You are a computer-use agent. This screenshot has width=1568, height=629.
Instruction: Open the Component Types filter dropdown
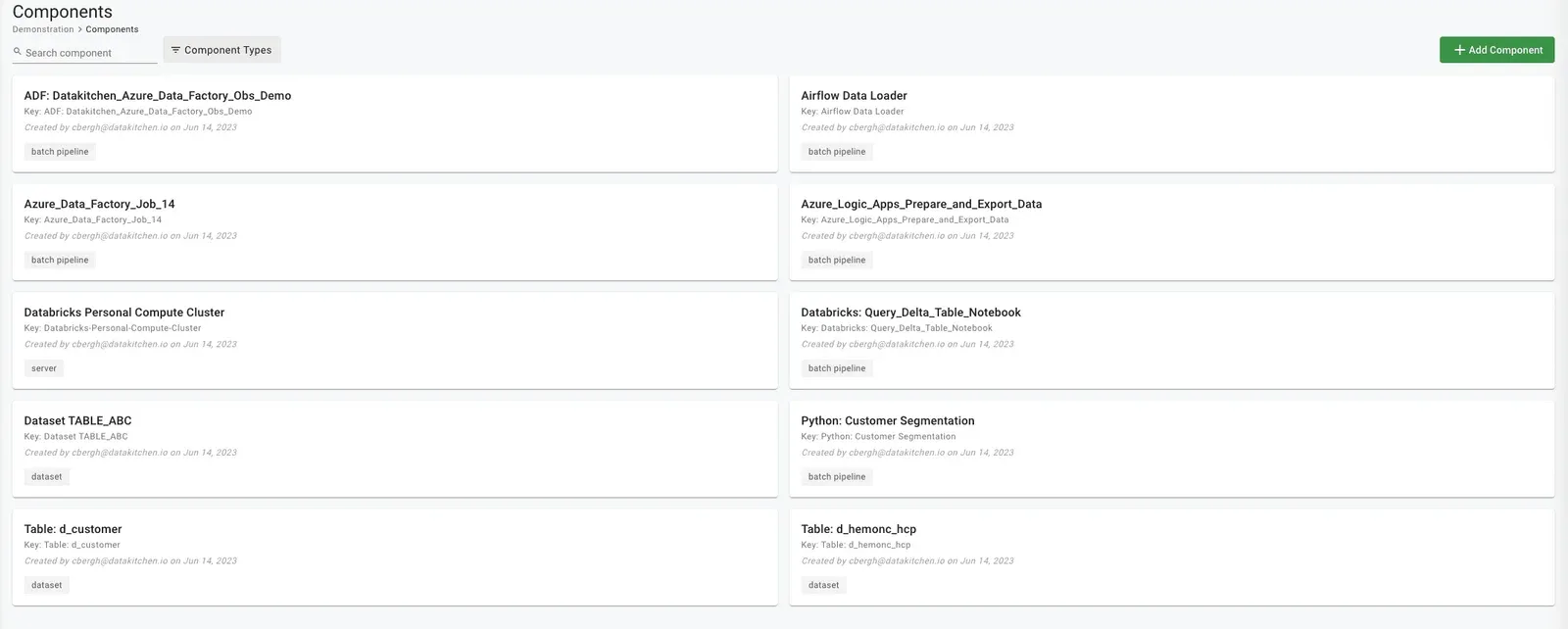pos(221,50)
